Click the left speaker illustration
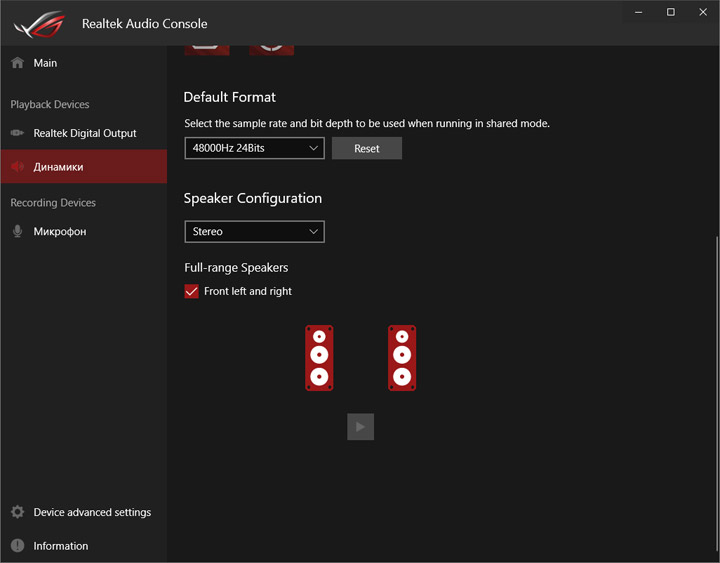720x563 pixels. pos(319,357)
